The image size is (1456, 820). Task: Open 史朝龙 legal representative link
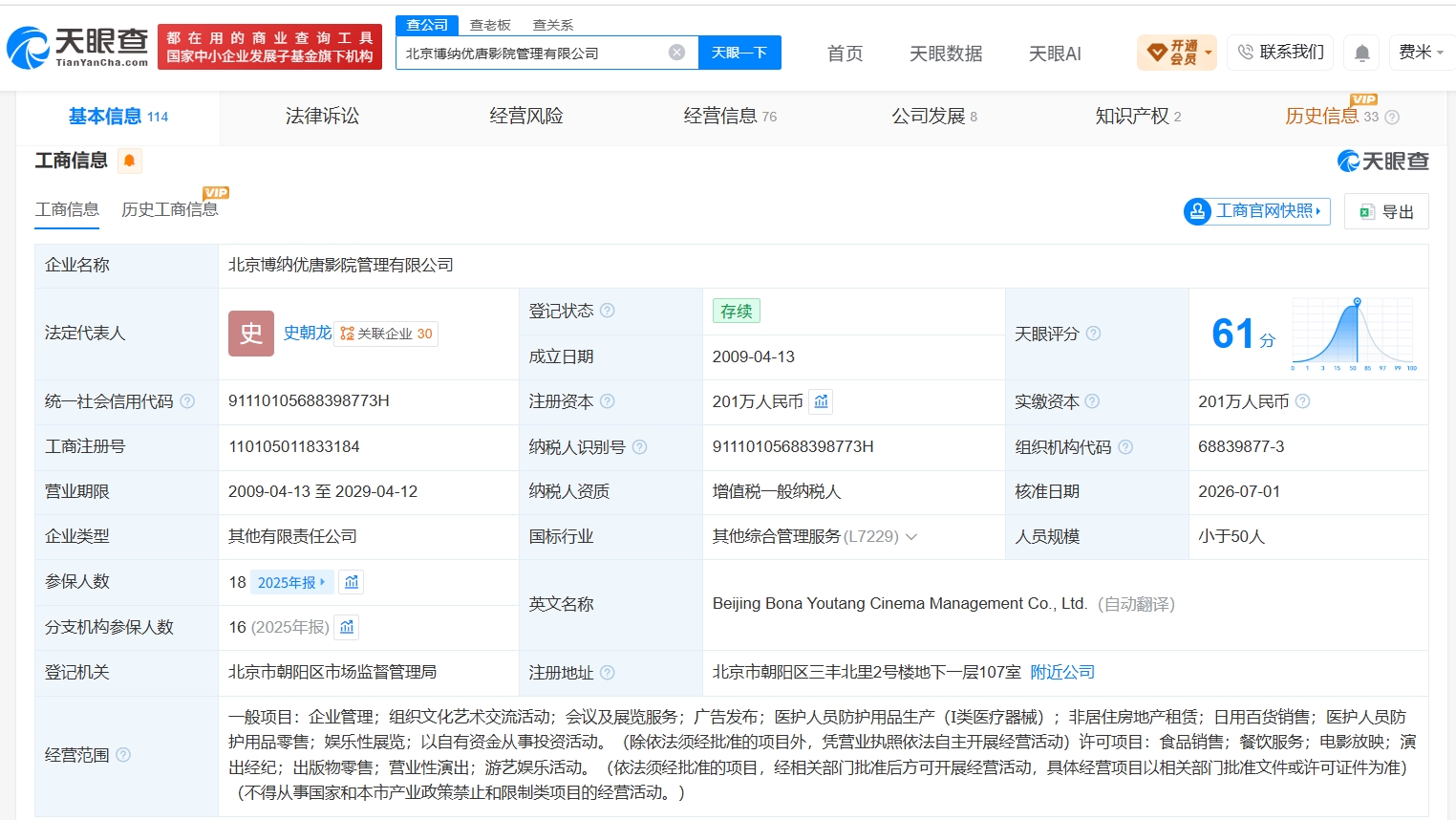[x=308, y=333]
